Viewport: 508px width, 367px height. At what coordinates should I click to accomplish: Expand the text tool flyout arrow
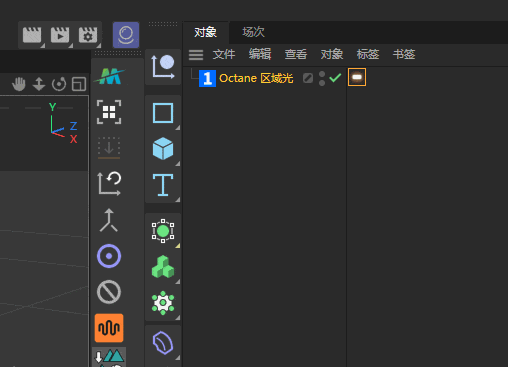[178, 200]
